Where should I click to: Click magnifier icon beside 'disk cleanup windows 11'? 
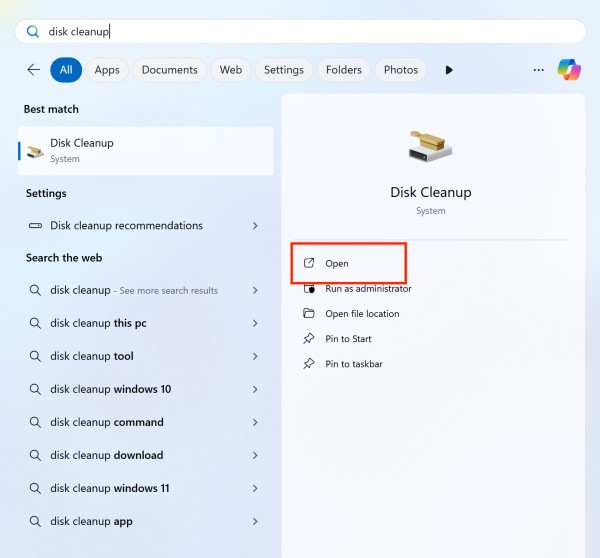(x=35, y=488)
